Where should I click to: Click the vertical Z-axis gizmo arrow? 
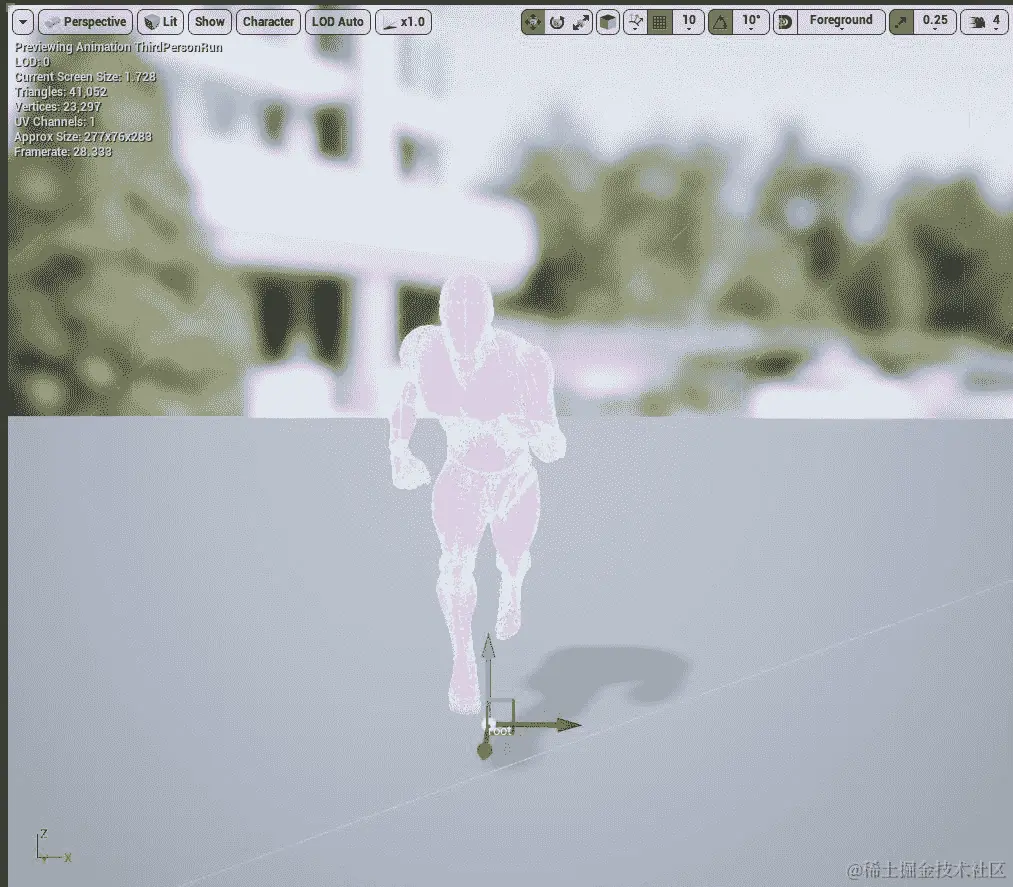pyautogui.click(x=488, y=665)
